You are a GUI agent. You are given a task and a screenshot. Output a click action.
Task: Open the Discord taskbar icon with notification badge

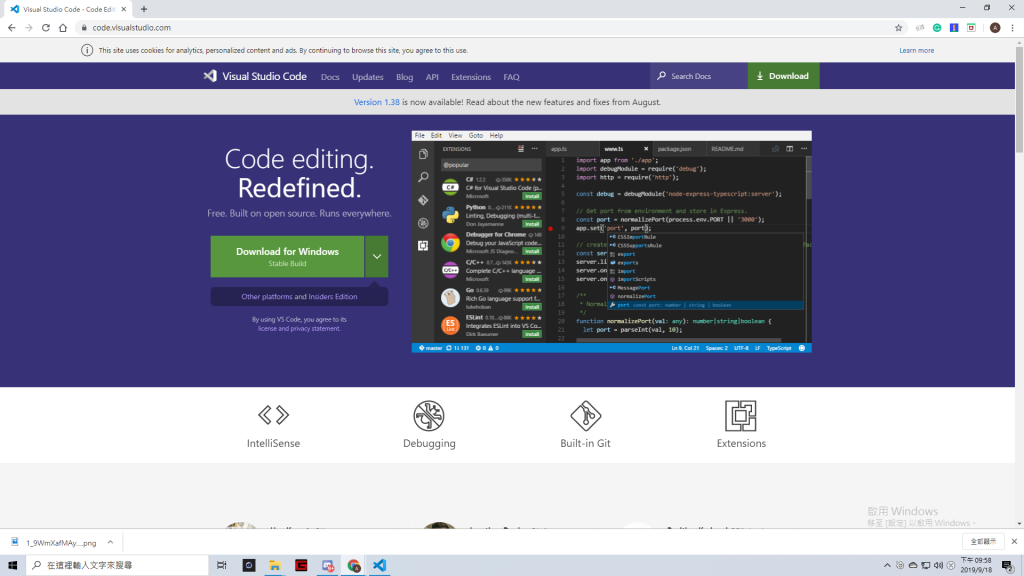coord(327,565)
